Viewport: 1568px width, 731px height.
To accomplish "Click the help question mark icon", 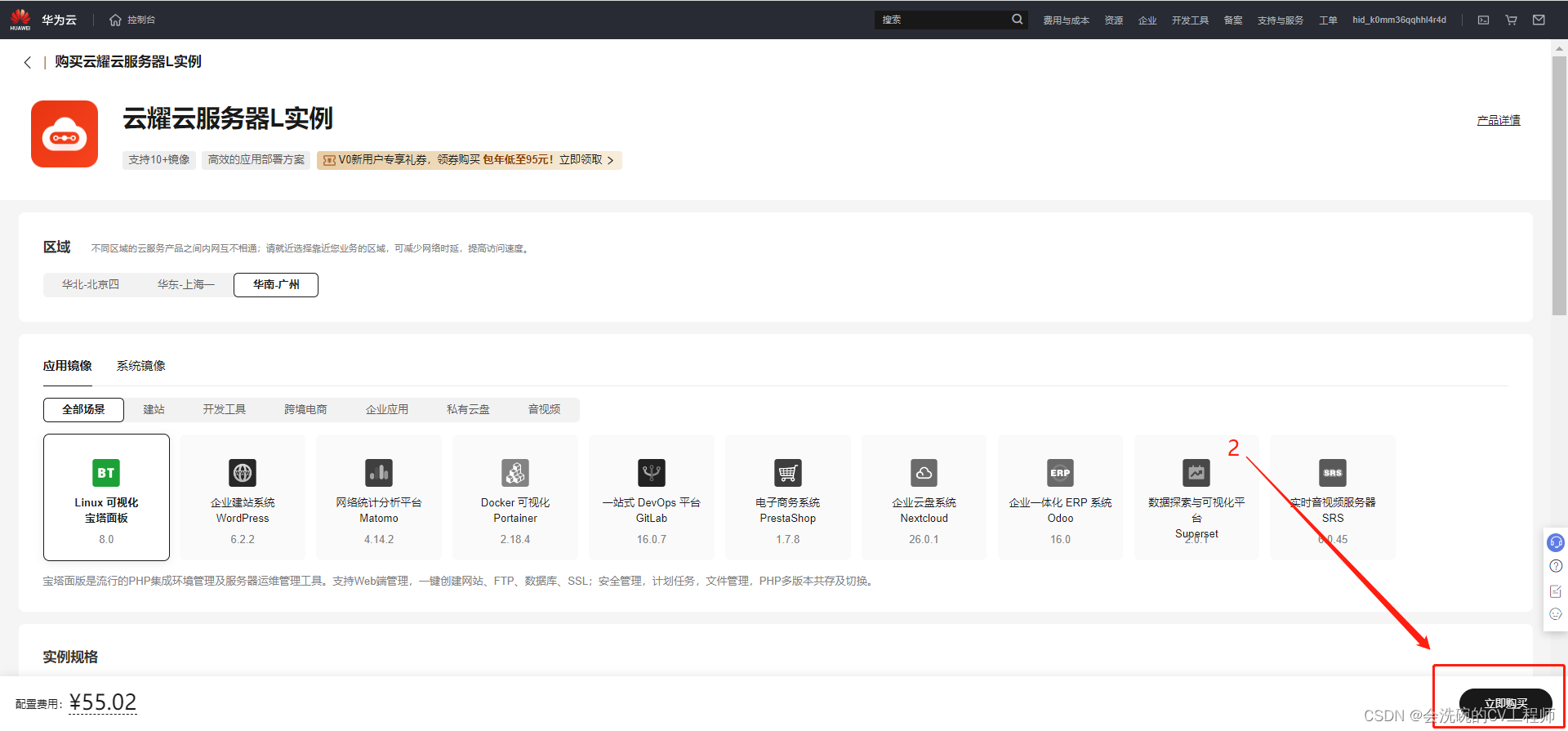I will [1556, 566].
